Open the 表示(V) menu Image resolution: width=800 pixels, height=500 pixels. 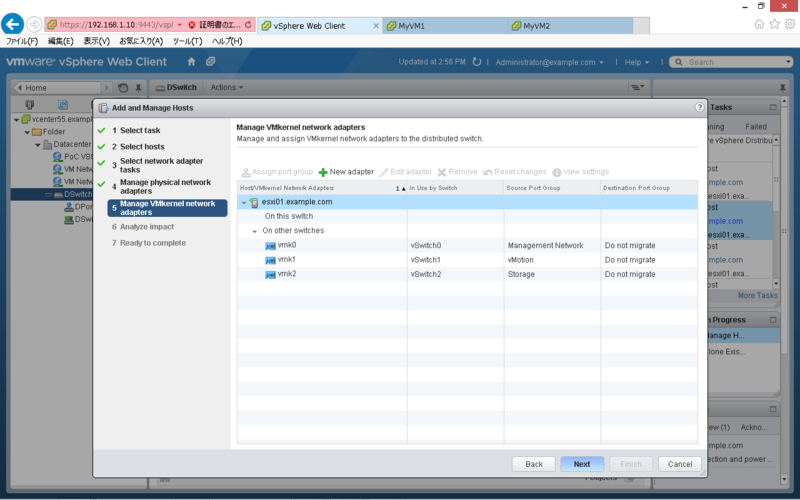coord(96,41)
